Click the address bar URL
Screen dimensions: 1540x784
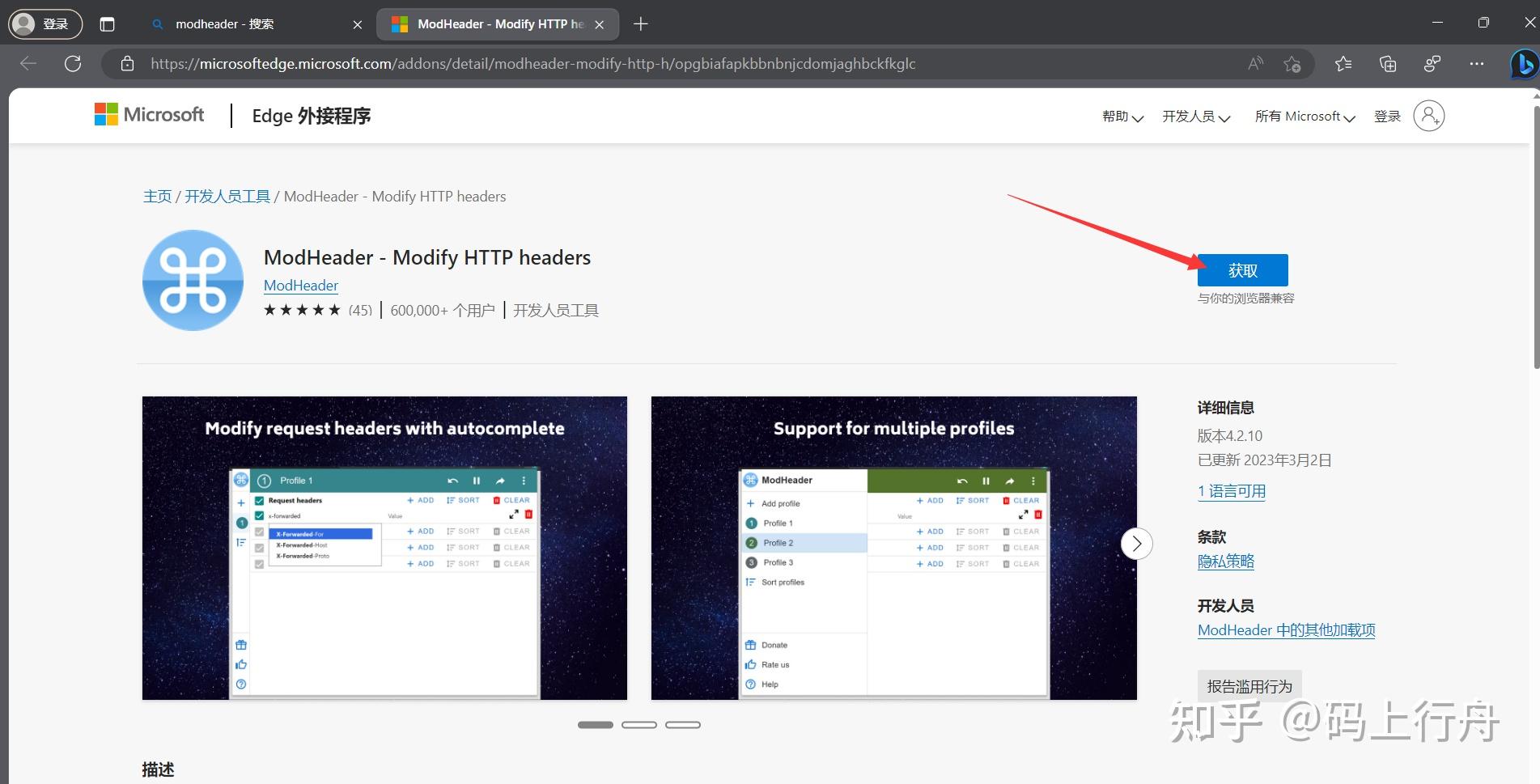pos(532,64)
